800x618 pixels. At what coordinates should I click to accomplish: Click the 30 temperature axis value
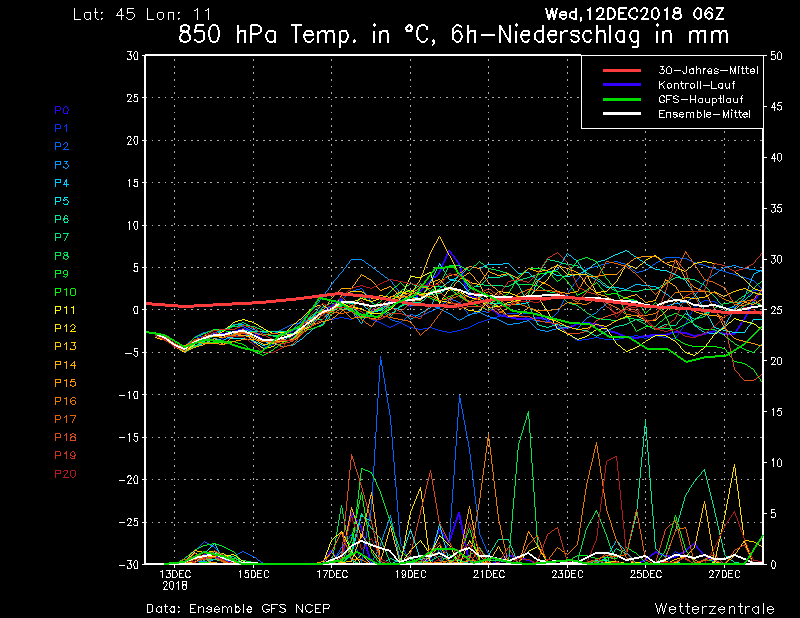click(133, 56)
